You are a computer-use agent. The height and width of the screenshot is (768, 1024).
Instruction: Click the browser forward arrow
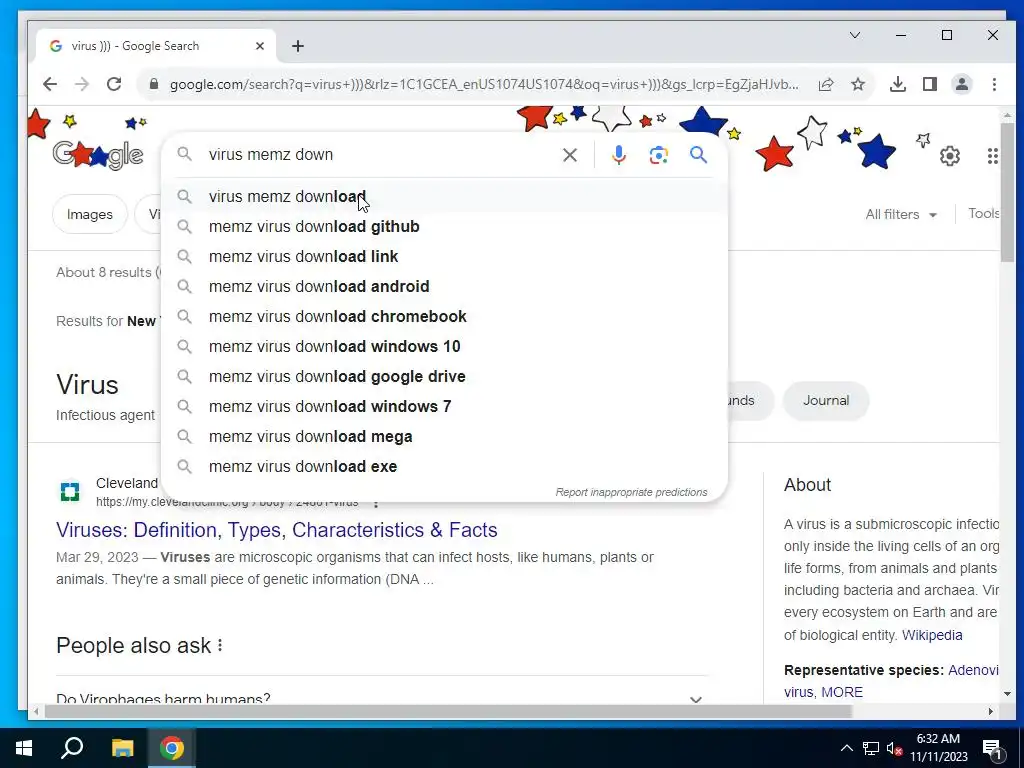pos(82,84)
